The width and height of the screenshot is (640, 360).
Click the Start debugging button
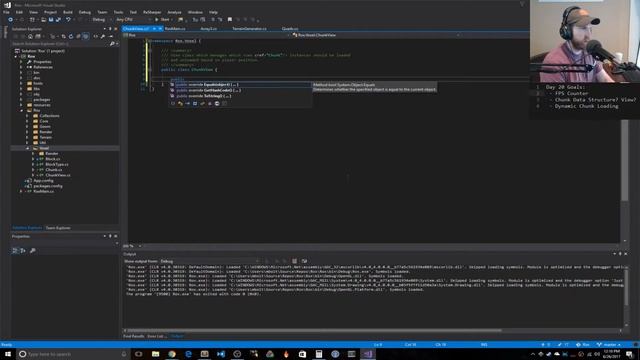coord(162,20)
